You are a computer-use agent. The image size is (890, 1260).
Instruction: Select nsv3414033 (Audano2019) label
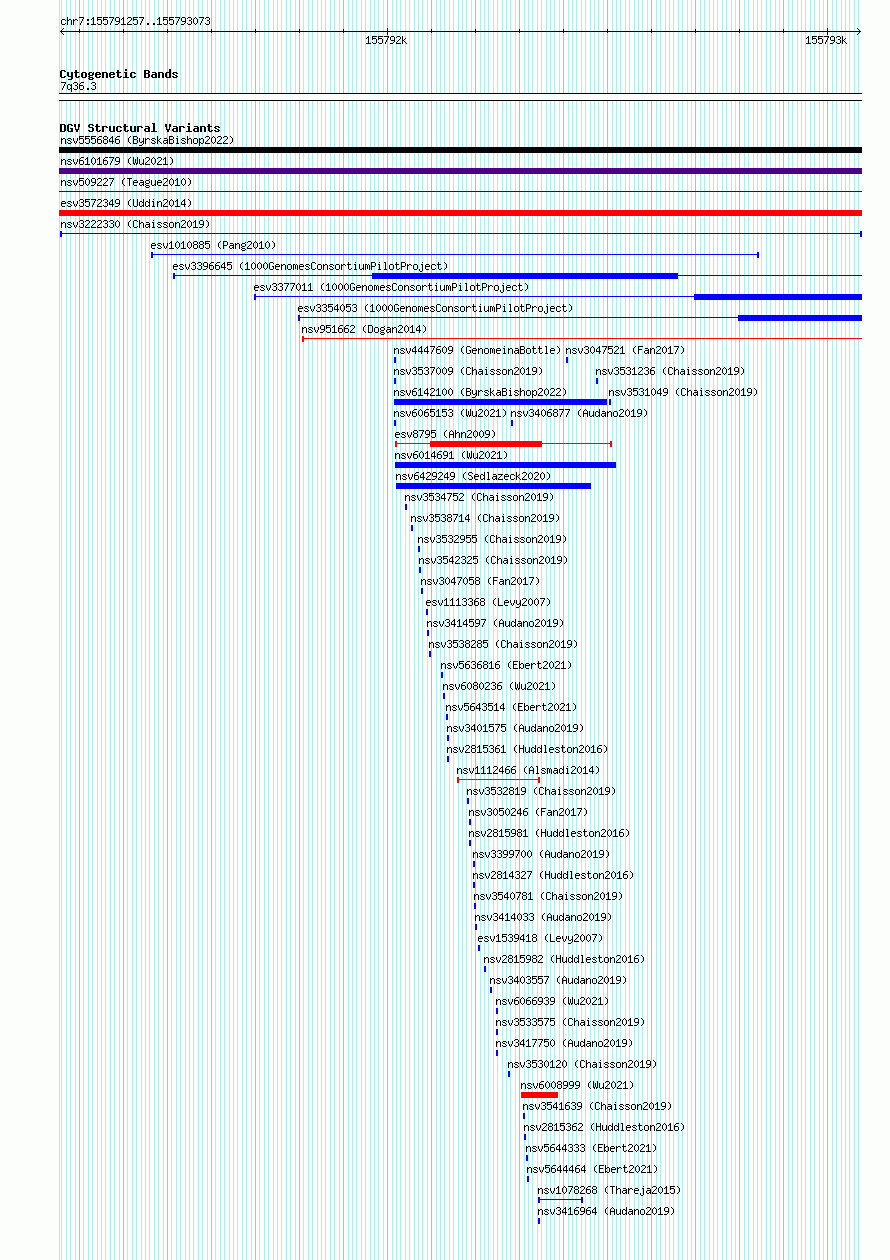[543, 918]
